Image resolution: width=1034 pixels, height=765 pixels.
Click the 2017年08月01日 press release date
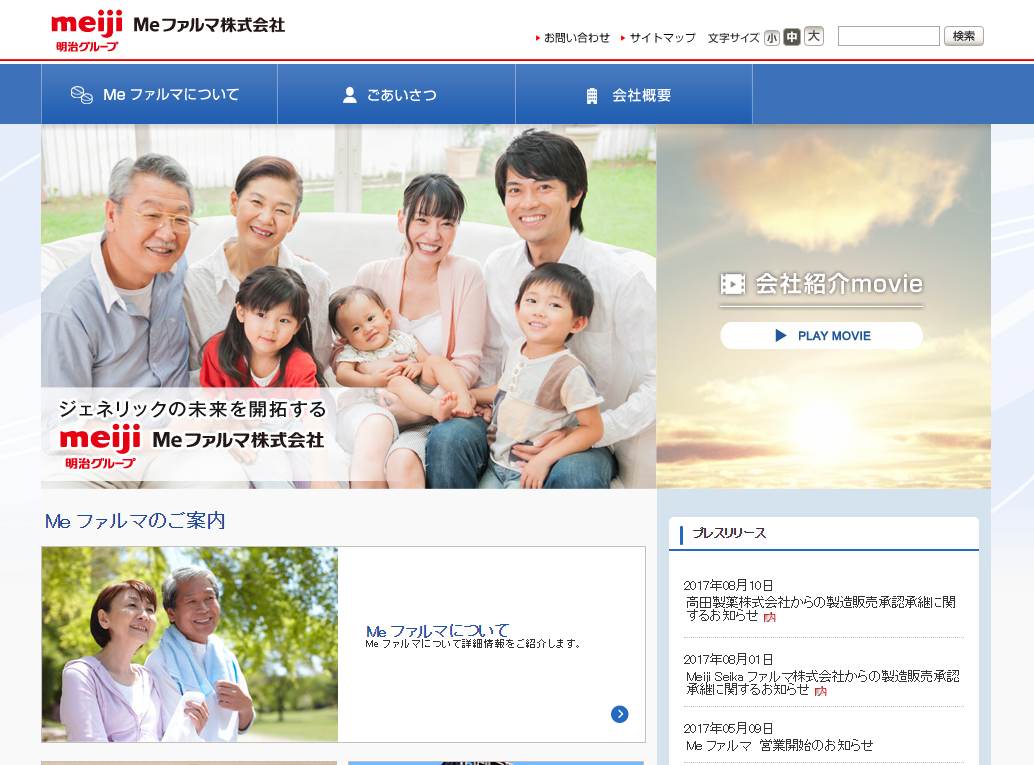728,659
